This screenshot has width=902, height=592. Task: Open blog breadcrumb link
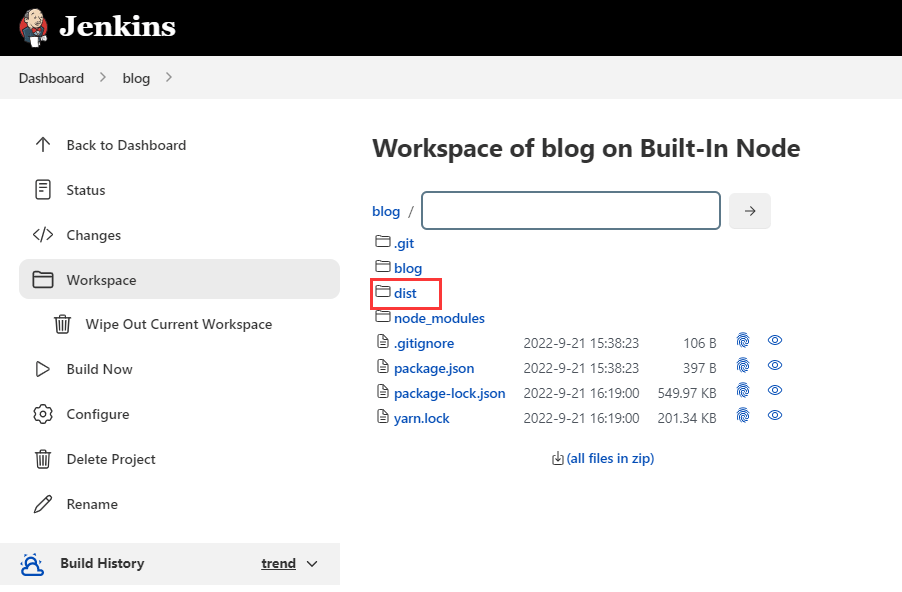coord(136,78)
